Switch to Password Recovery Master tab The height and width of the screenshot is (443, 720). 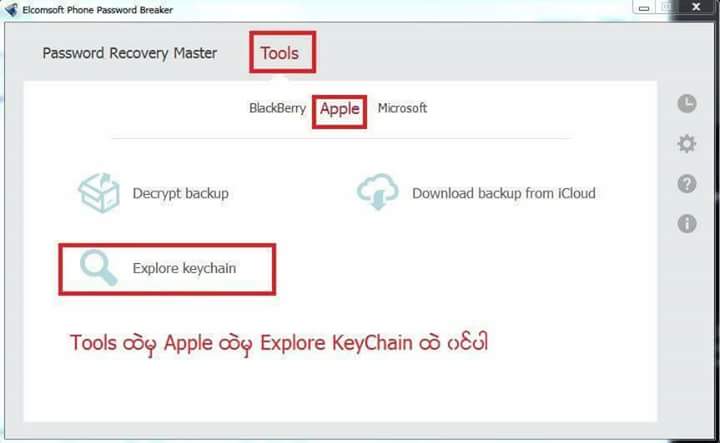(x=129, y=53)
